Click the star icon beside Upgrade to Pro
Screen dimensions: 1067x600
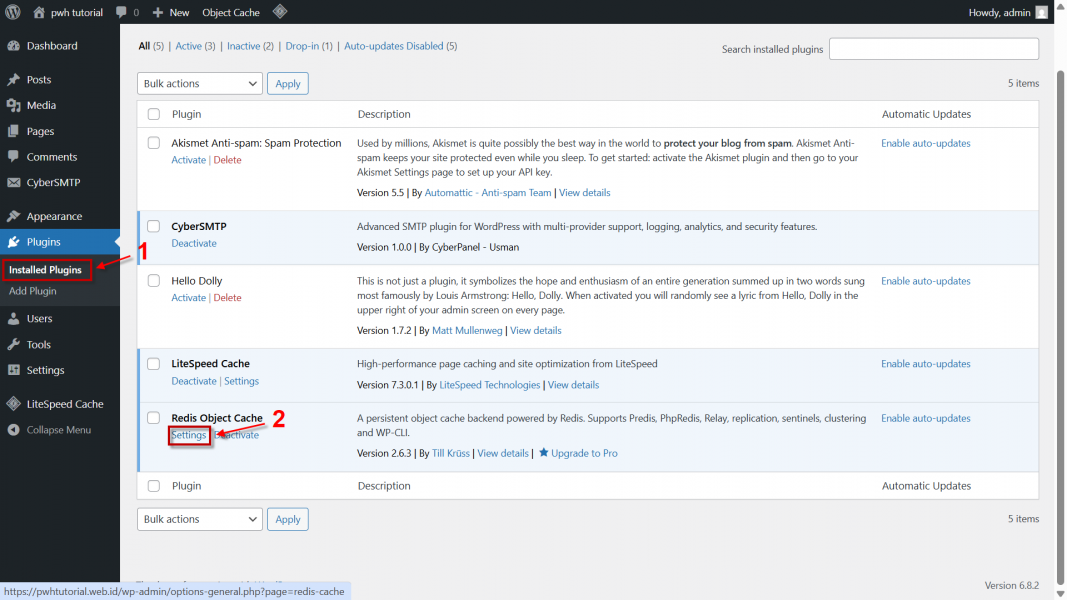point(543,452)
